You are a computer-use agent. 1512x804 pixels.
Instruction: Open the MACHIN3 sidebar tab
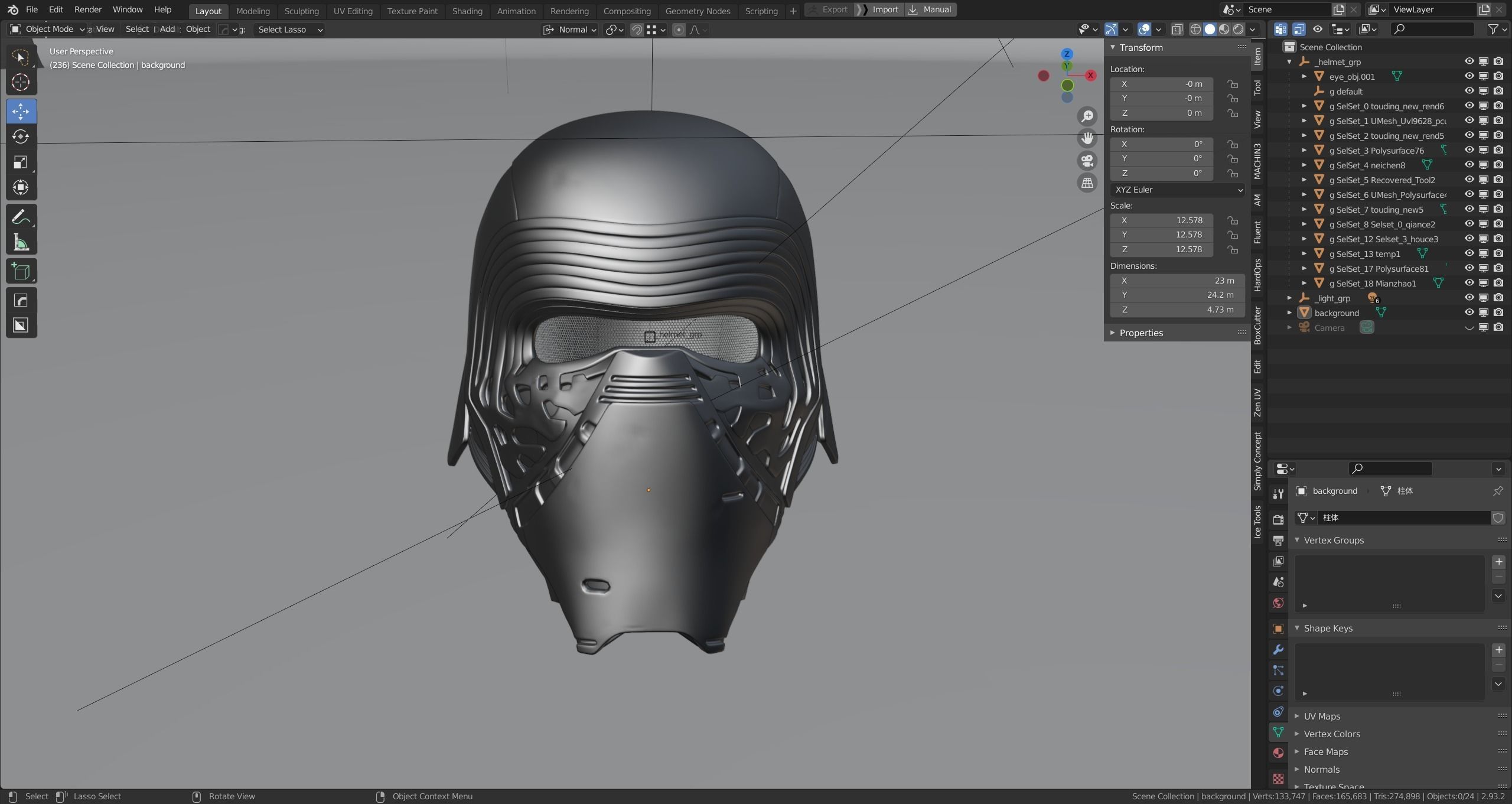(x=1257, y=161)
